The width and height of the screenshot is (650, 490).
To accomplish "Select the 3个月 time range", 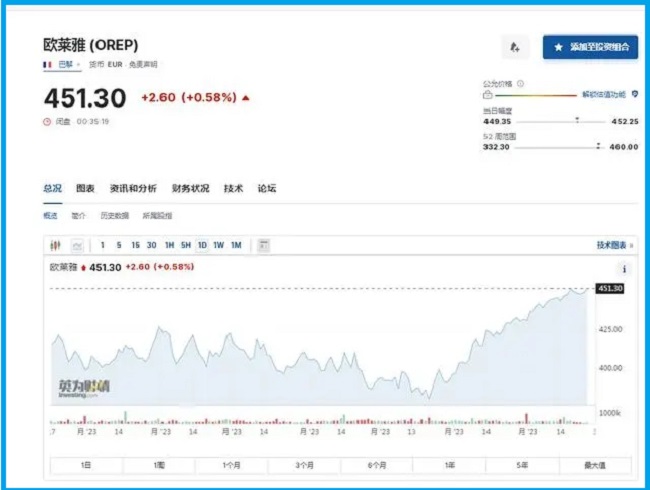I will (x=305, y=465).
